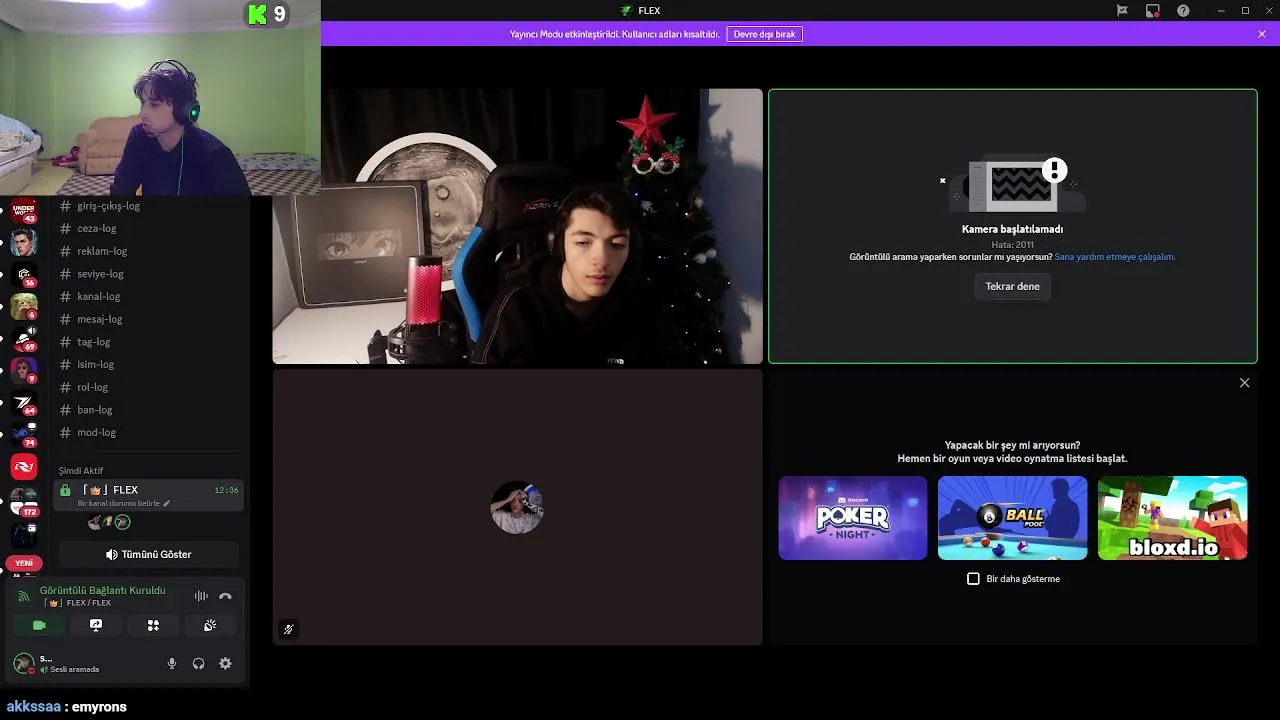Open the seviye-log channel
The image size is (1280, 720).
pyautogui.click(x=148, y=274)
